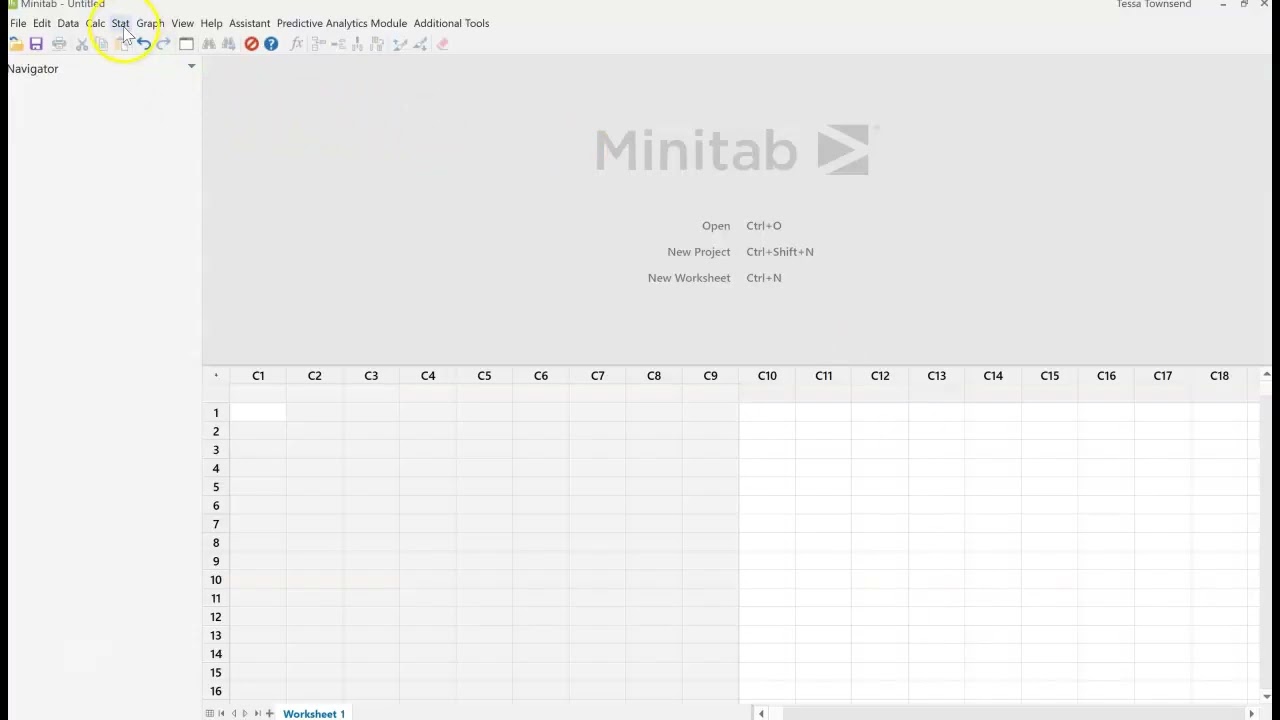Select the Worksheet 1 tab
The height and width of the screenshot is (720, 1280).
point(314,713)
